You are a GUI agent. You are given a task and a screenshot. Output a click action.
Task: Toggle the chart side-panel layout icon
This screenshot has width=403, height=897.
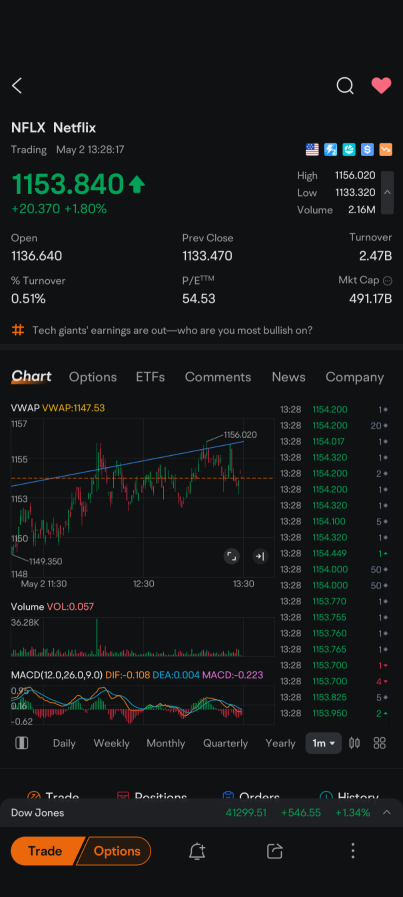[x=21, y=743]
